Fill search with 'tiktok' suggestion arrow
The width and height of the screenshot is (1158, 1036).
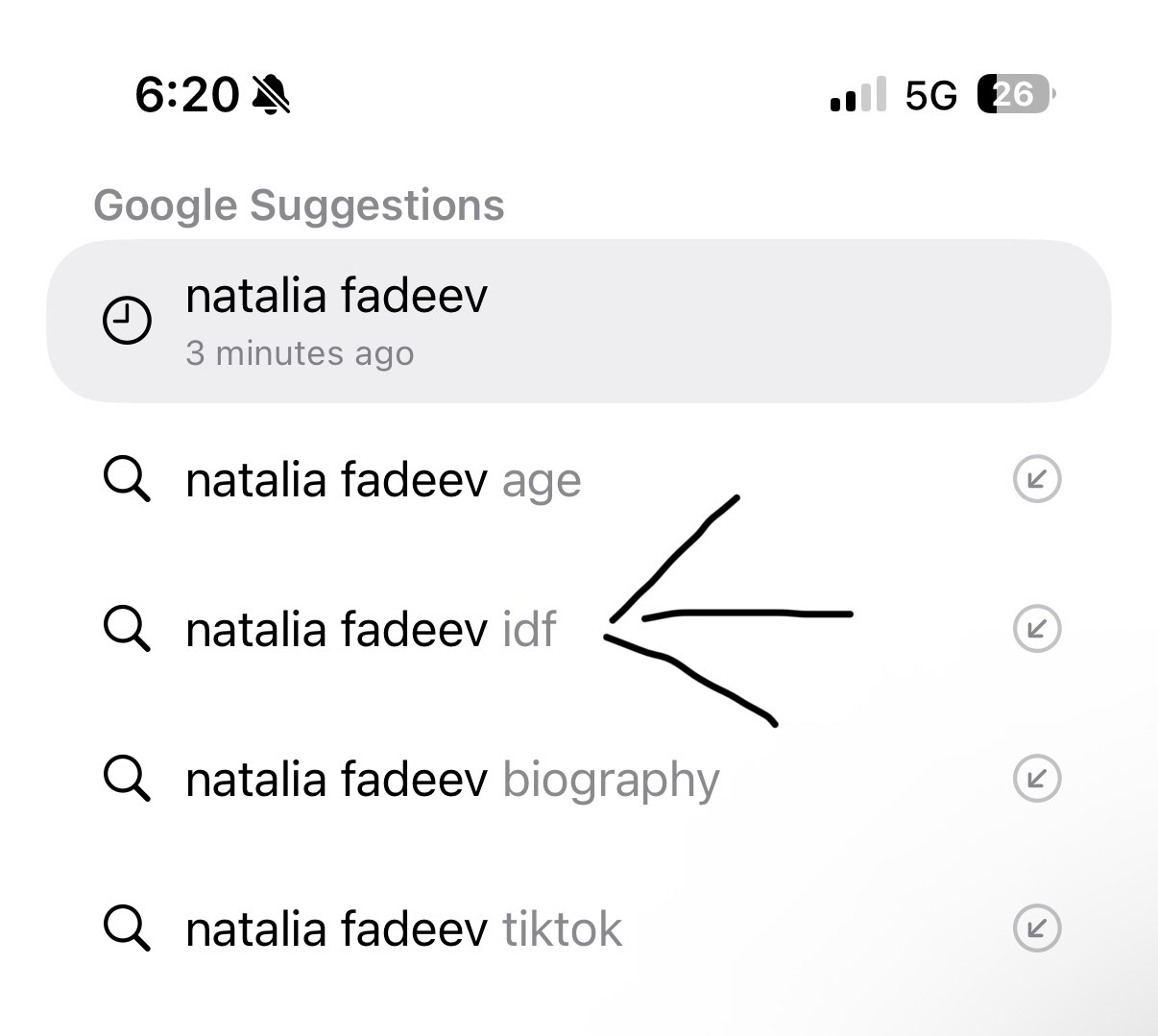1037,928
